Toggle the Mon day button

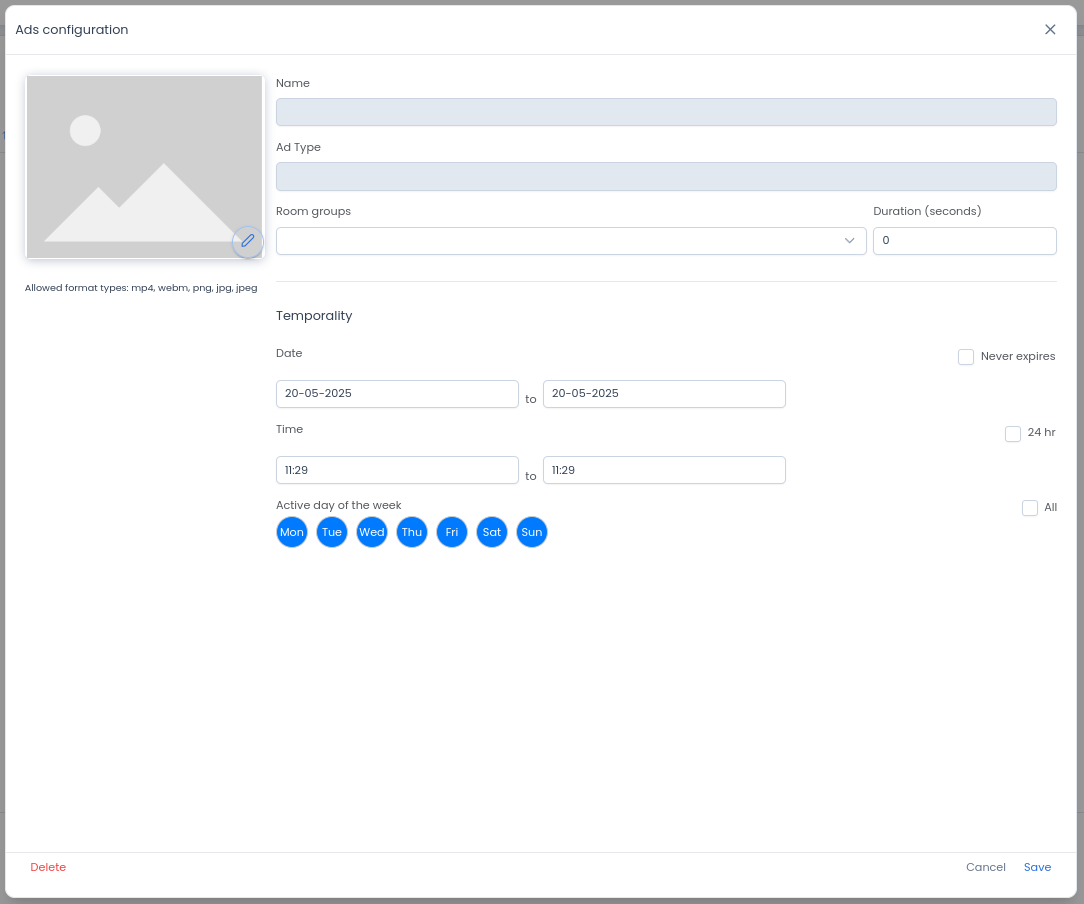tap(292, 532)
